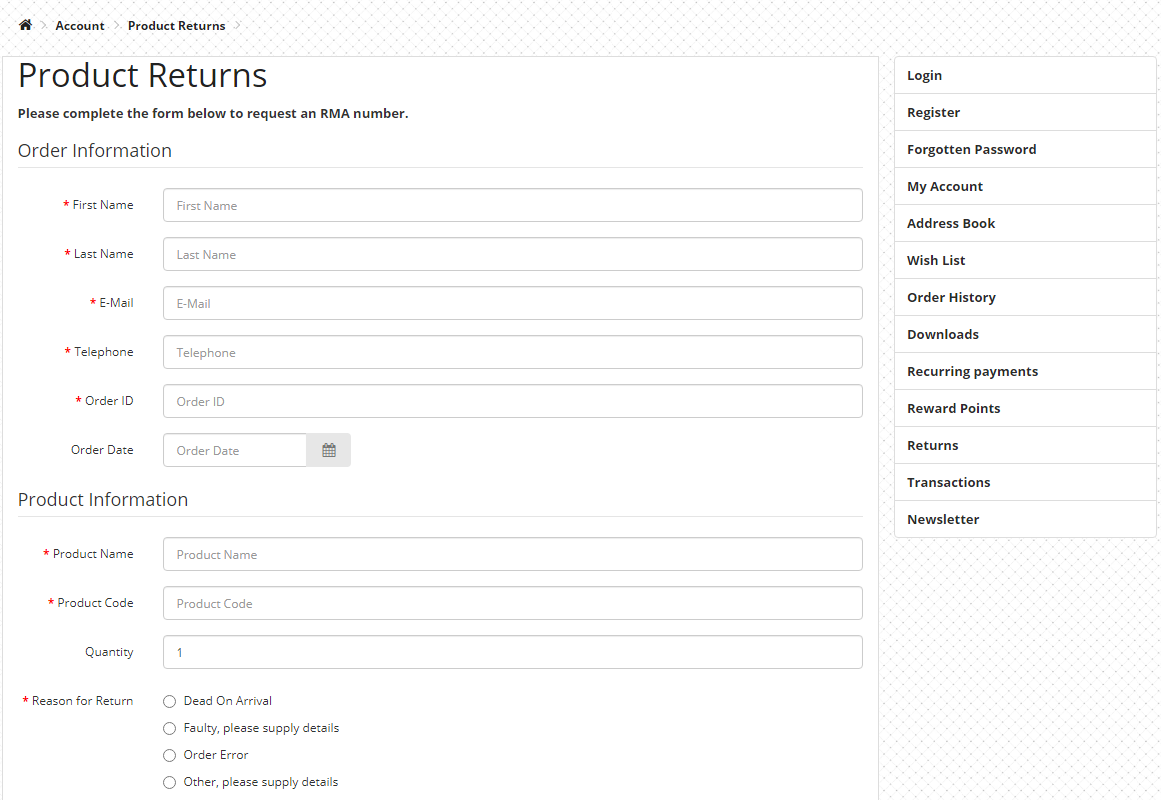Click into the E-Mail input field

pos(512,303)
